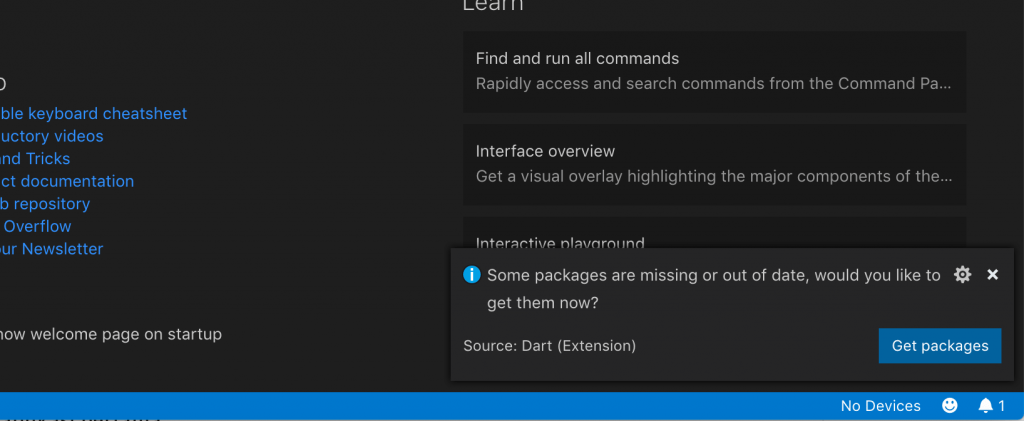Dismiss the Dart packages notification

click(x=993, y=275)
